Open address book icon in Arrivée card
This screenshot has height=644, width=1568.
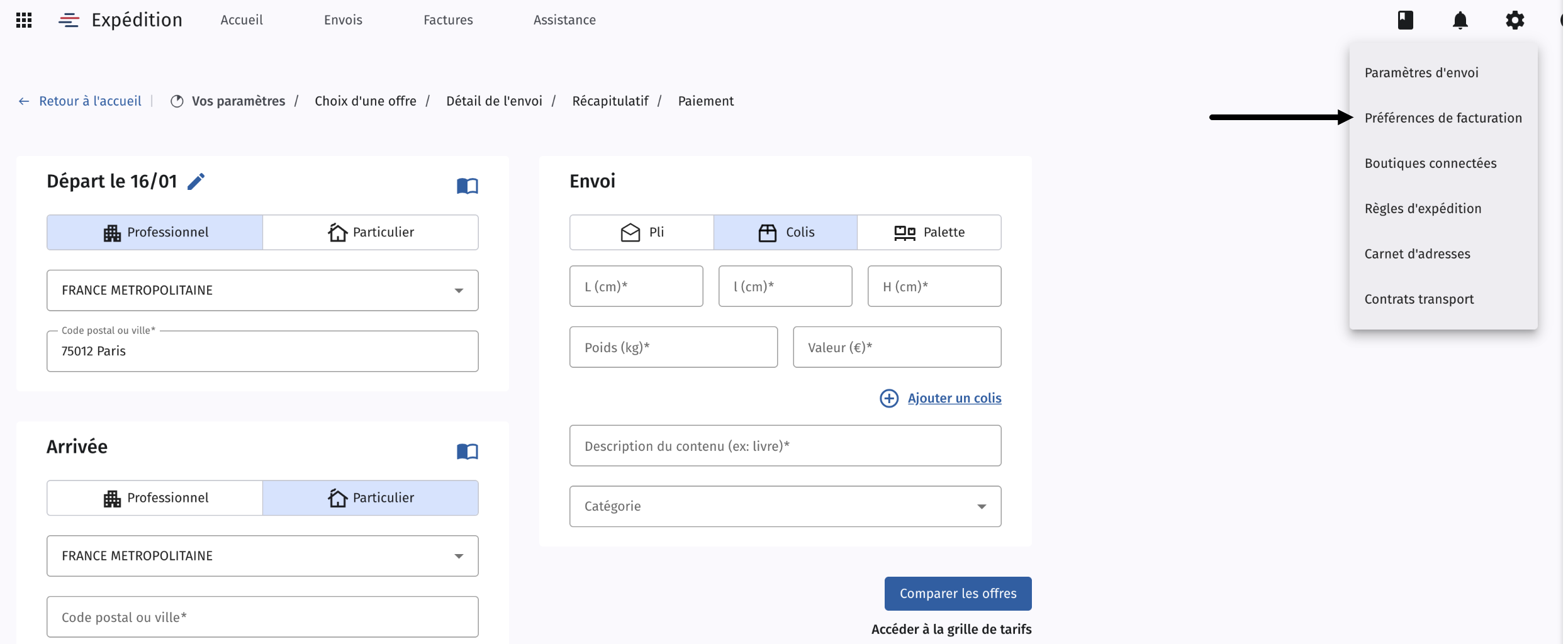point(467,451)
